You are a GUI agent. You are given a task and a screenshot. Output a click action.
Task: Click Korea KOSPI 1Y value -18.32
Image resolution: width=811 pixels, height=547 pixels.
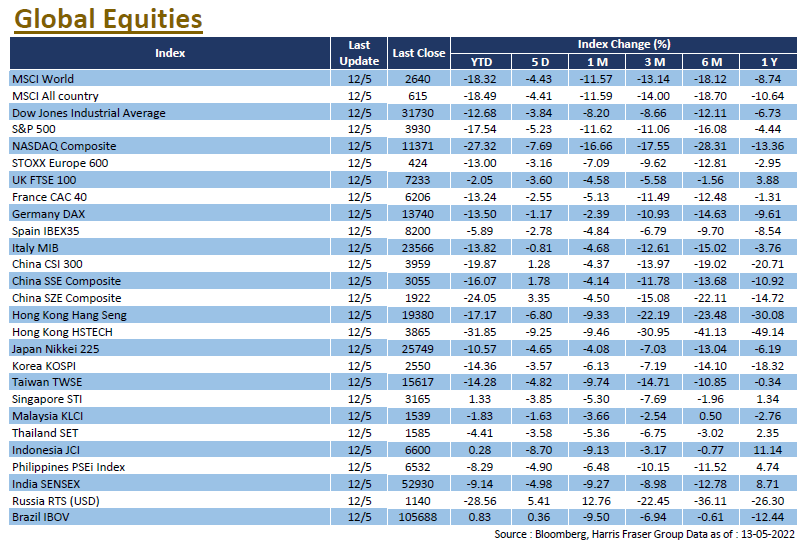coord(768,366)
